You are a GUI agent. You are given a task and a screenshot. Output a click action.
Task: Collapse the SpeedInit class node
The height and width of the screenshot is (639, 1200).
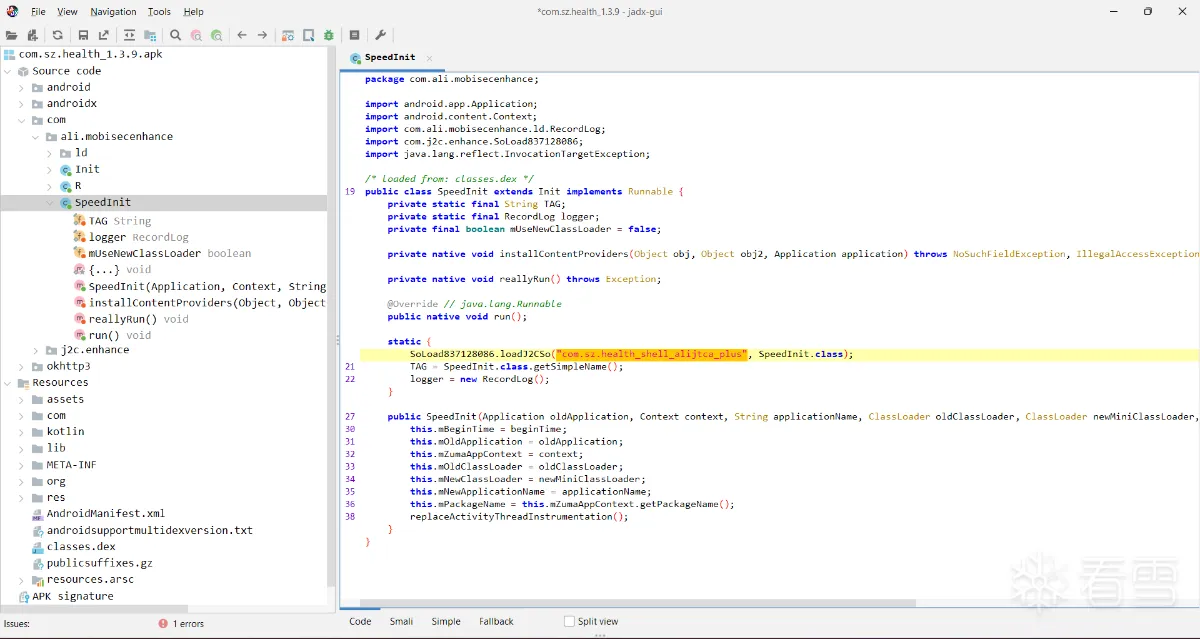click(50, 202)
